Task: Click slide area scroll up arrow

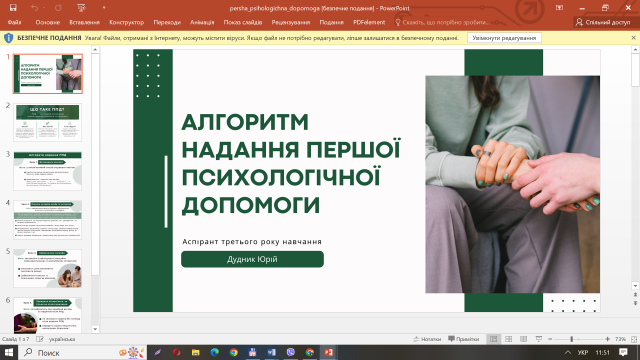Action: [x=635, y=49]
